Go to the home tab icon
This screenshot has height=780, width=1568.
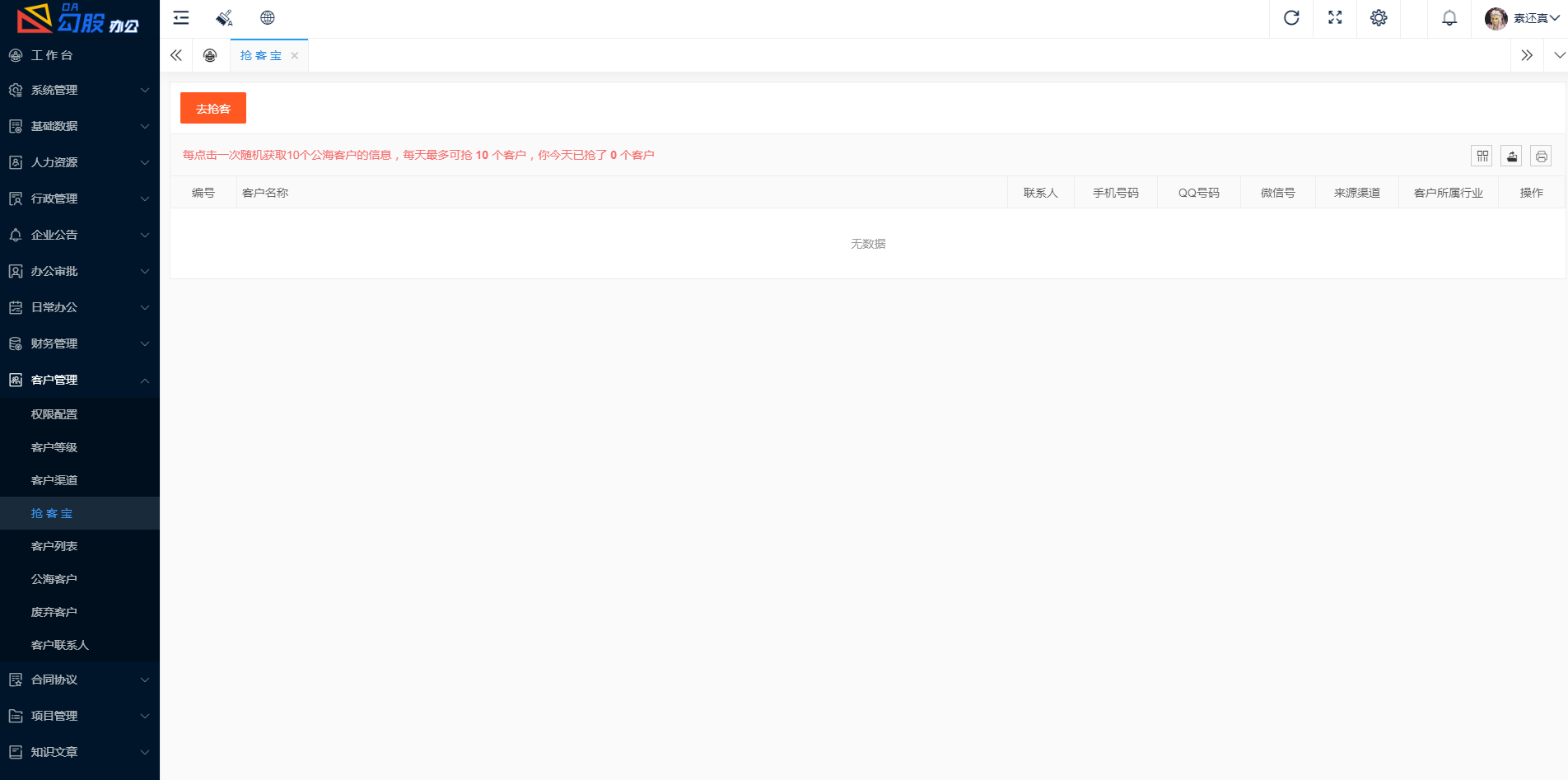tap(210, 55)
